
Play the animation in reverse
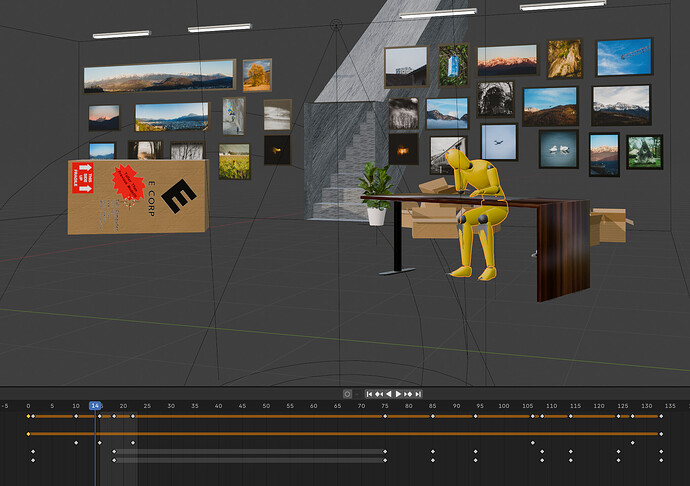tap(389, 394)
